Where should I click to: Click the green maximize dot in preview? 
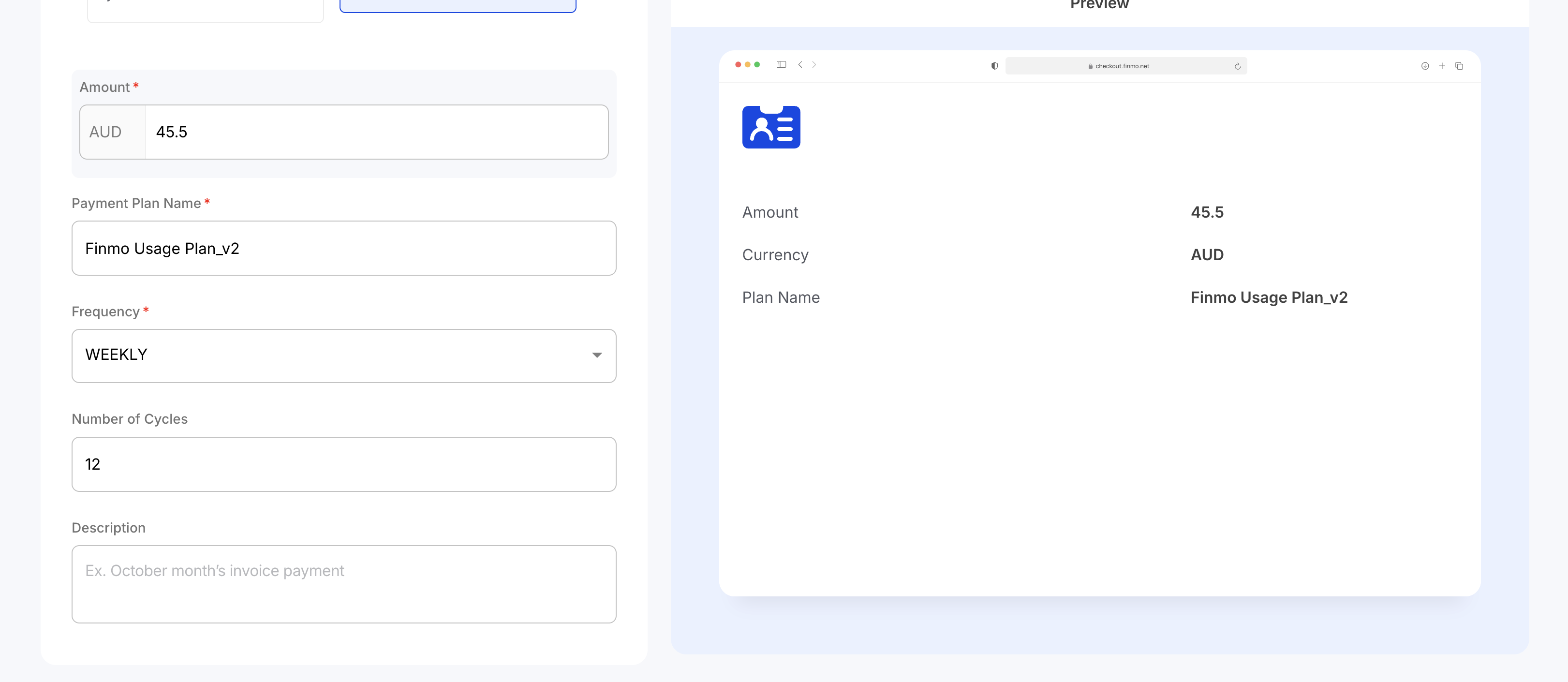tap(756, 64)
